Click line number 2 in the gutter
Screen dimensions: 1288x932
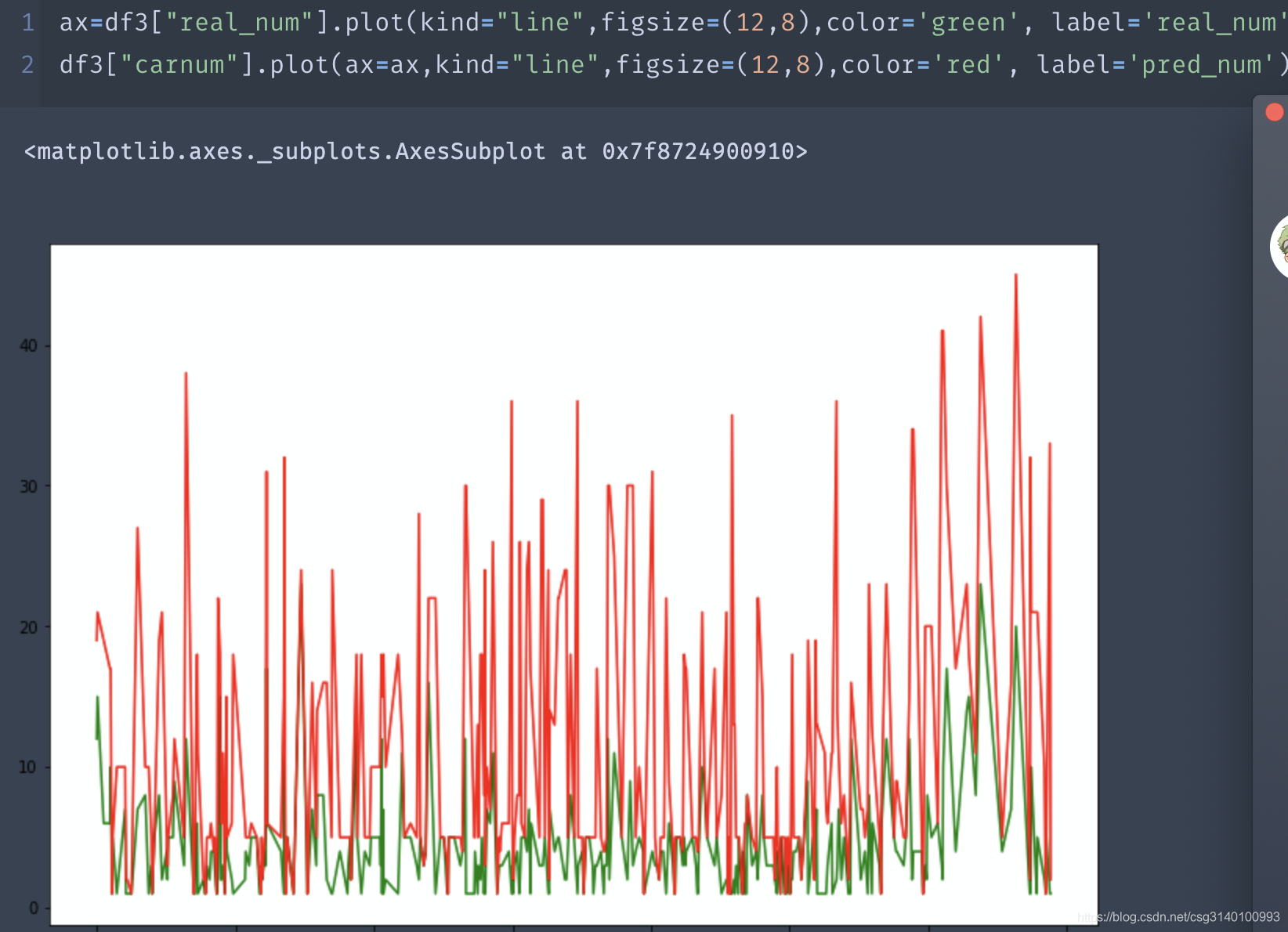pos(28,65)
